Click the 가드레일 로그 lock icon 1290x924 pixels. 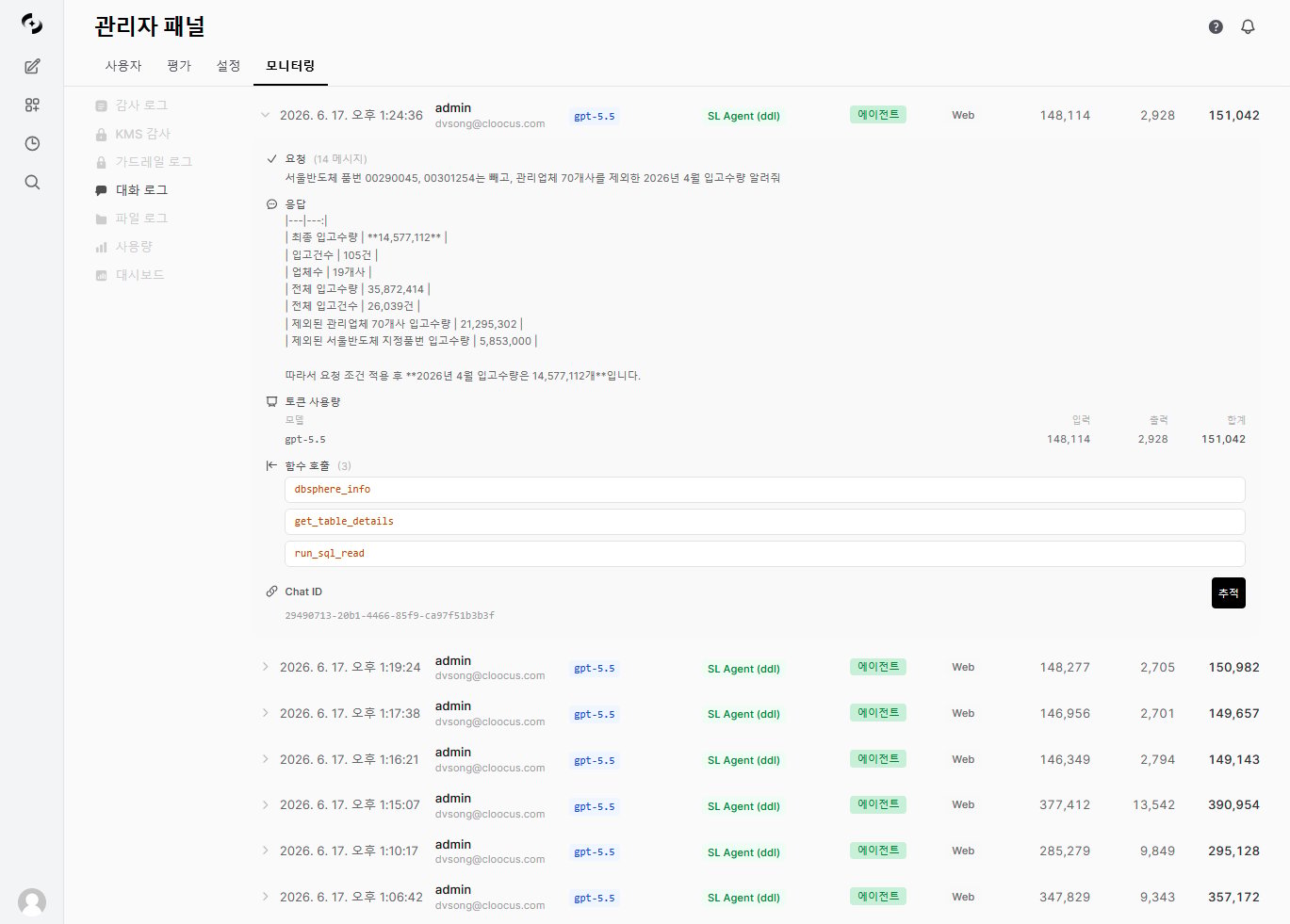(x=101, y=162)
